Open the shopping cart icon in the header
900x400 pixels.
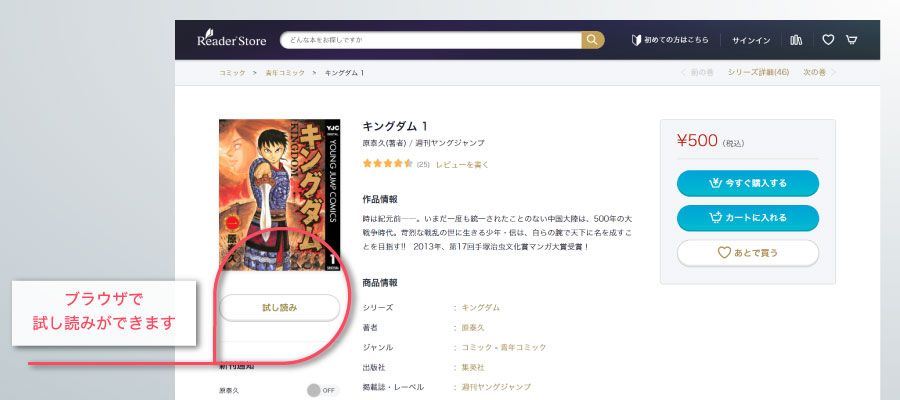click(852, 40)
